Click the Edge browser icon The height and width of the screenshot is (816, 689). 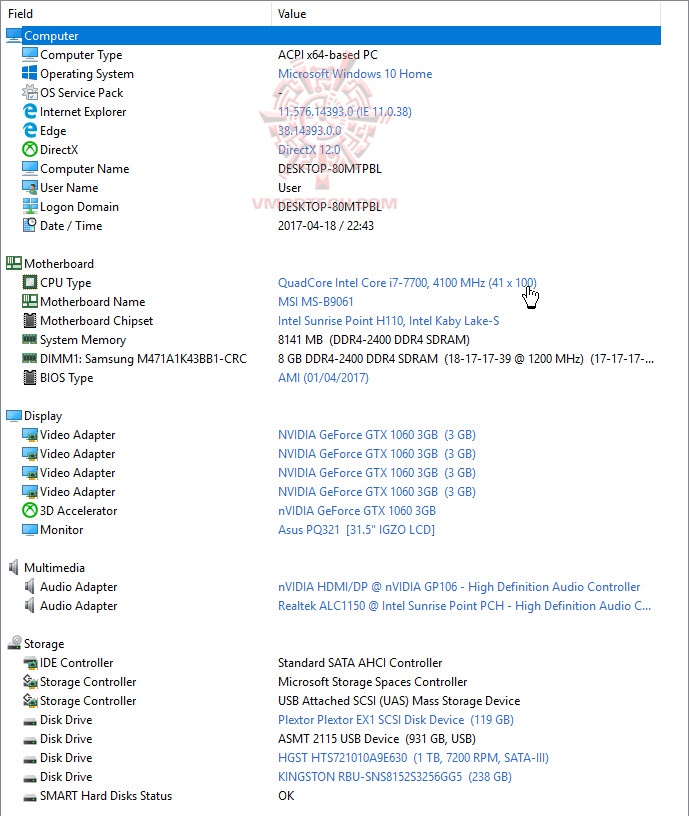coord(30,131)
